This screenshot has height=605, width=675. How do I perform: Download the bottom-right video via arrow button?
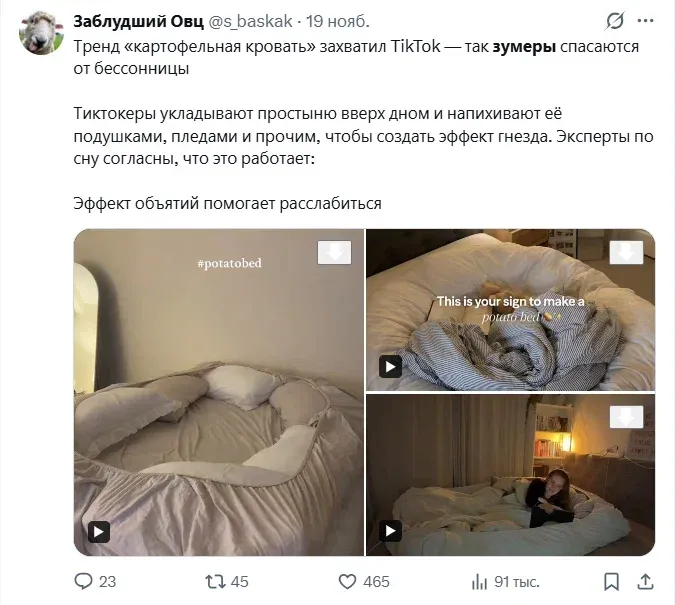(626, 417)
